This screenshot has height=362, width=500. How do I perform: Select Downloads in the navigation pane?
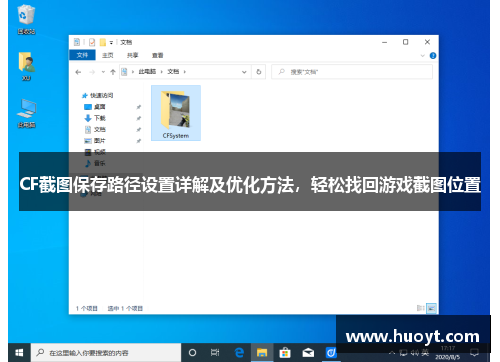pos(95,118)
